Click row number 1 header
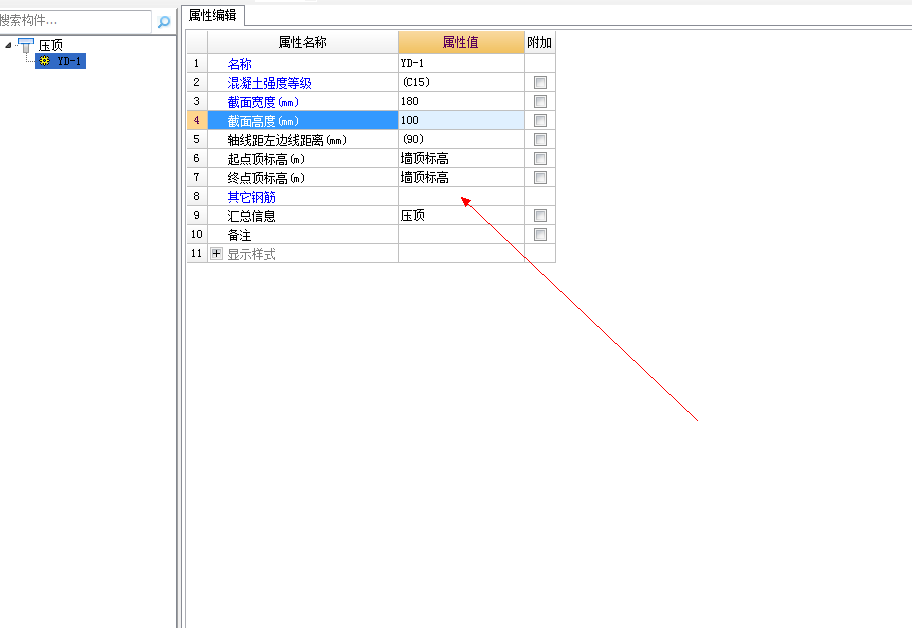The image size is (912, 628). [x=197, y=63]
